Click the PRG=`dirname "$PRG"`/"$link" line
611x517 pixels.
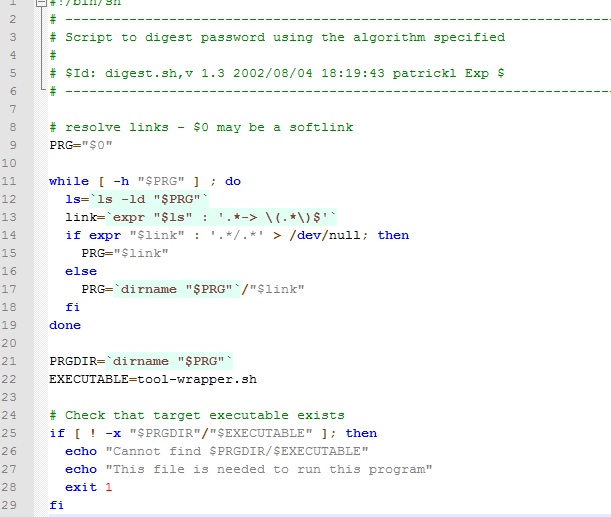tap(193, 289)
